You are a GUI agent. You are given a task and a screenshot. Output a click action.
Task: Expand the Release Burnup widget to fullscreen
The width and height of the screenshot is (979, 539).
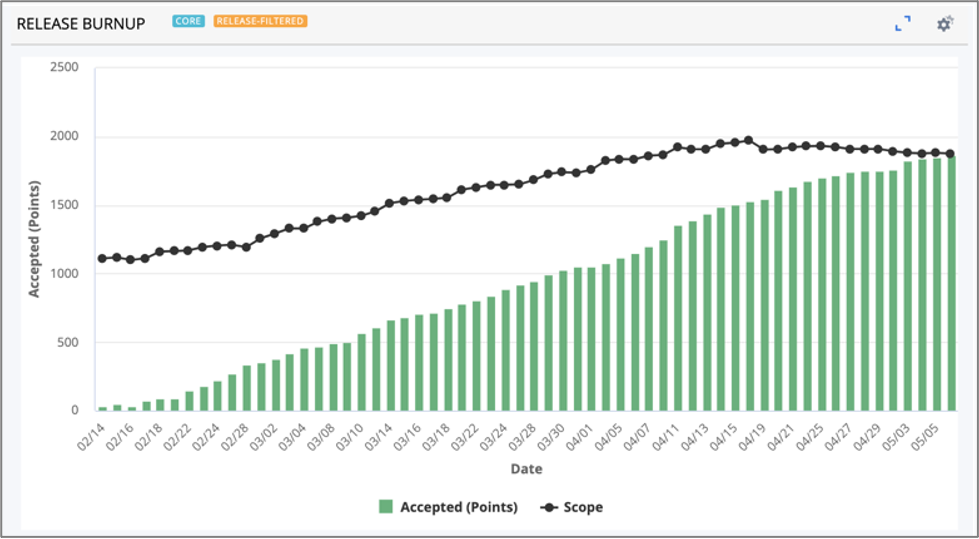(x=902, y=24)
